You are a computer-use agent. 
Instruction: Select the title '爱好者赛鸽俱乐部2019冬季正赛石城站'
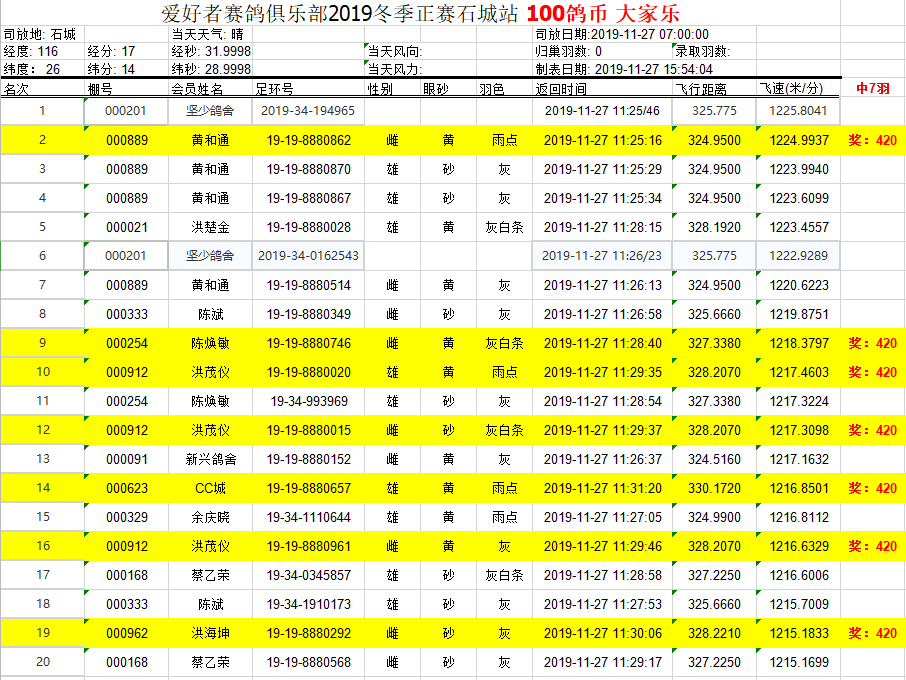(339, 13)
